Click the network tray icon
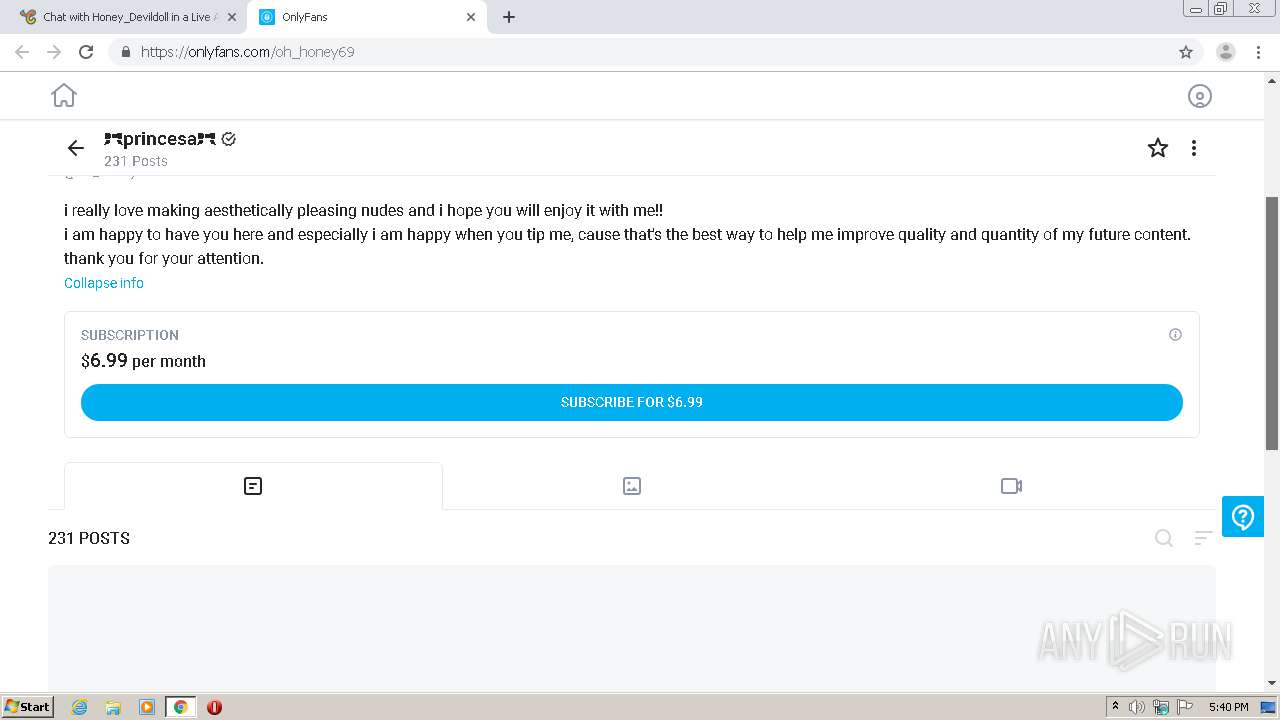 [1161, 707]
